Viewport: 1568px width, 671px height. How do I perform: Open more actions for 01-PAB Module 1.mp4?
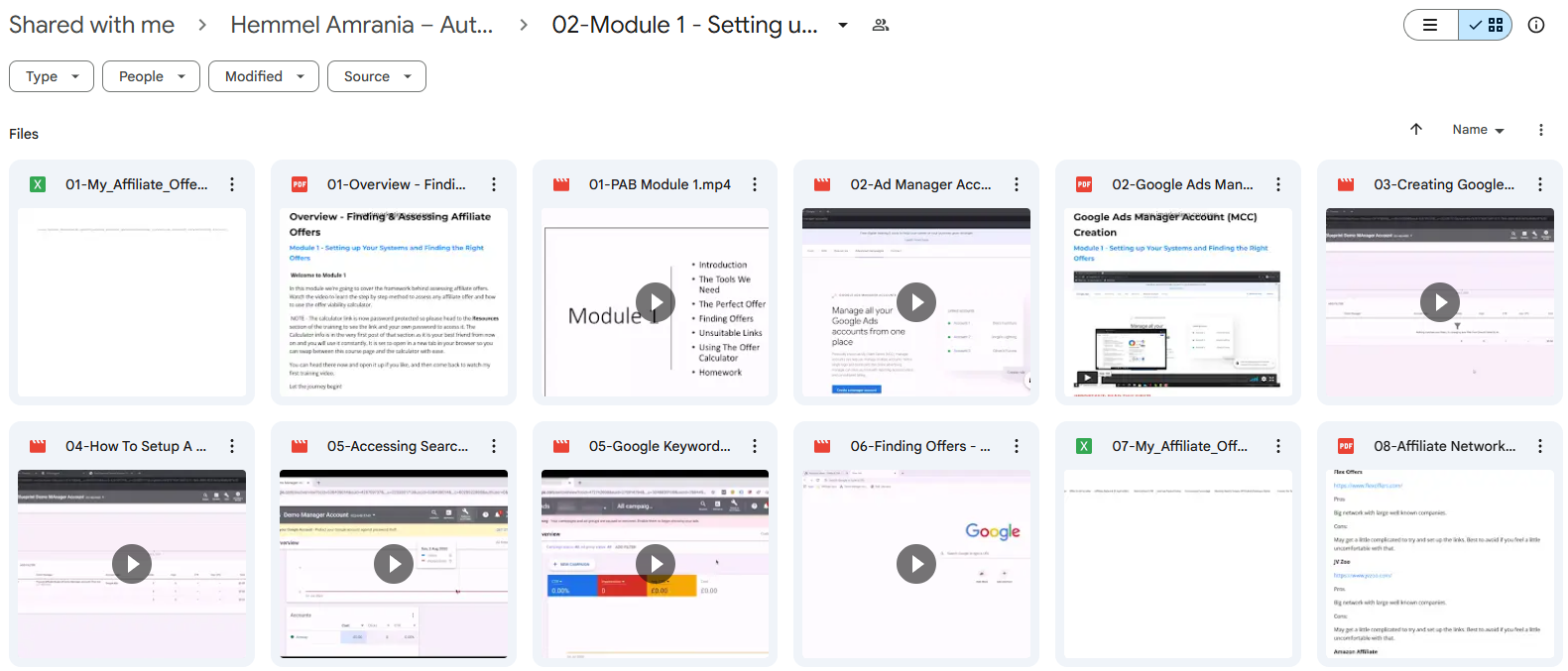coord(755,184)
